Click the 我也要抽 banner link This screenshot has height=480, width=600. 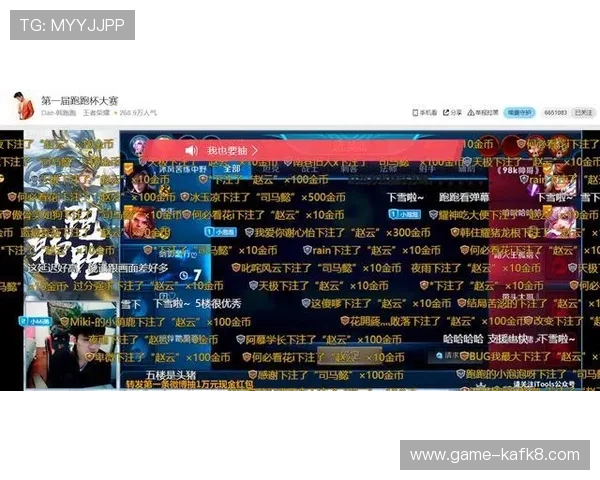pyautogui.click(x=227, y=150)
